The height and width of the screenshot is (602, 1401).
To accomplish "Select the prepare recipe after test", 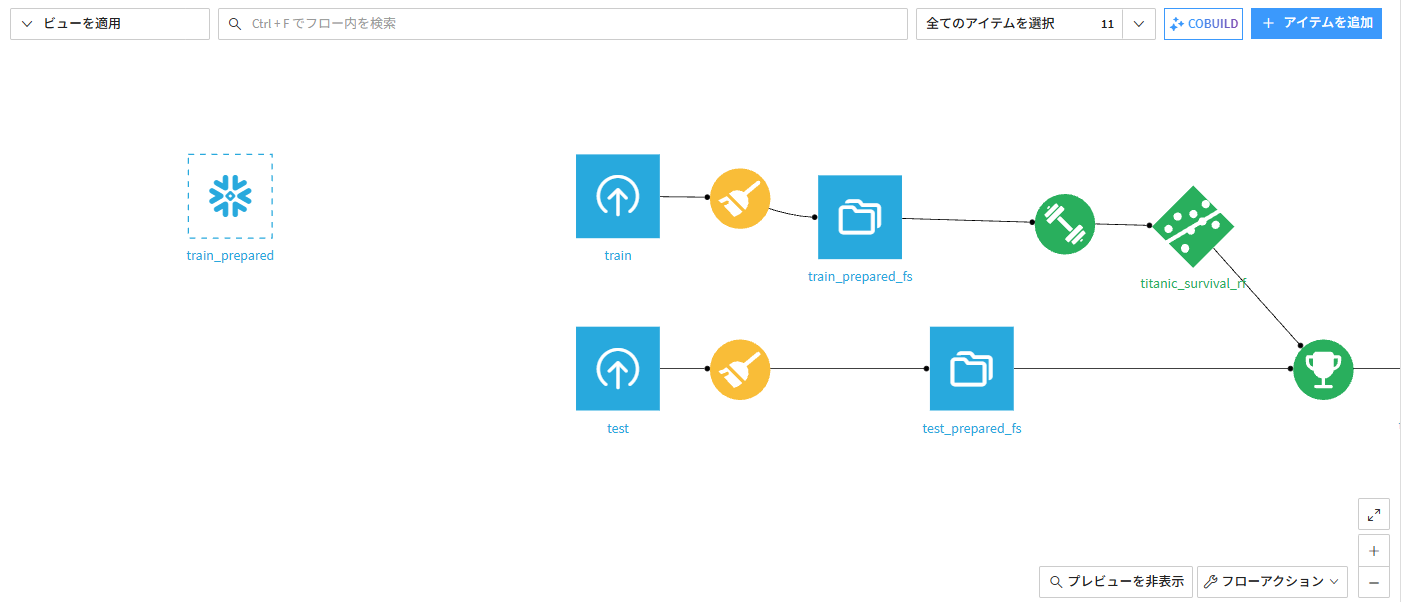I will (740, 369).
